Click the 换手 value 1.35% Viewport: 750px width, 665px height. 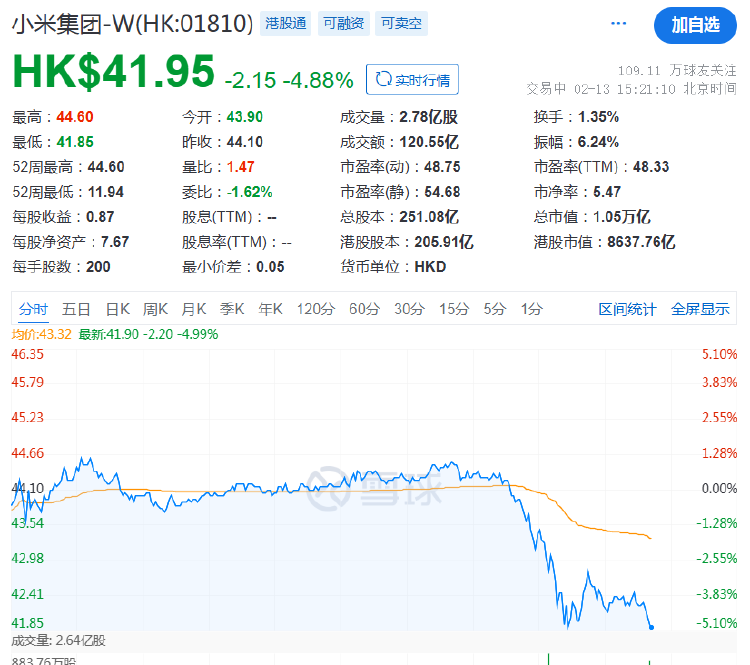(598, 117)
